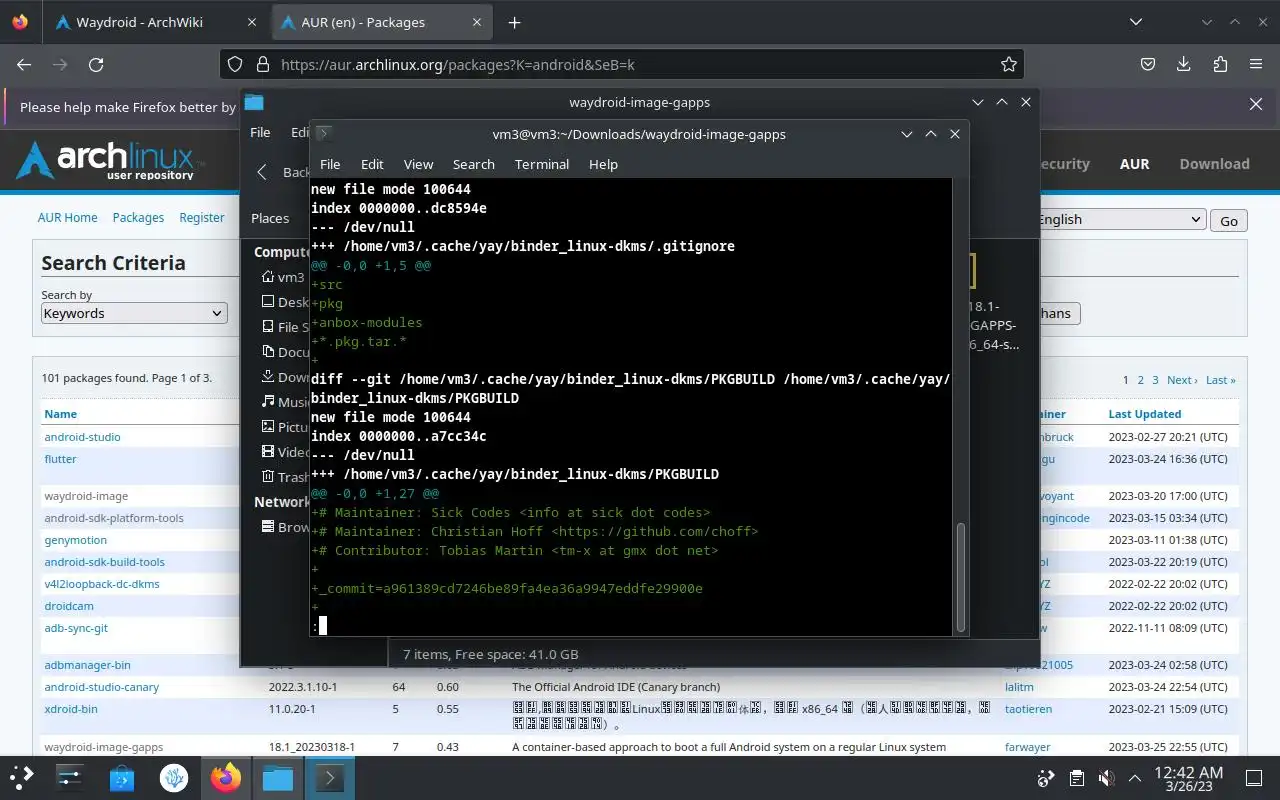
Task: Open the xdroid-bin package link
Action: pos(71,709)
